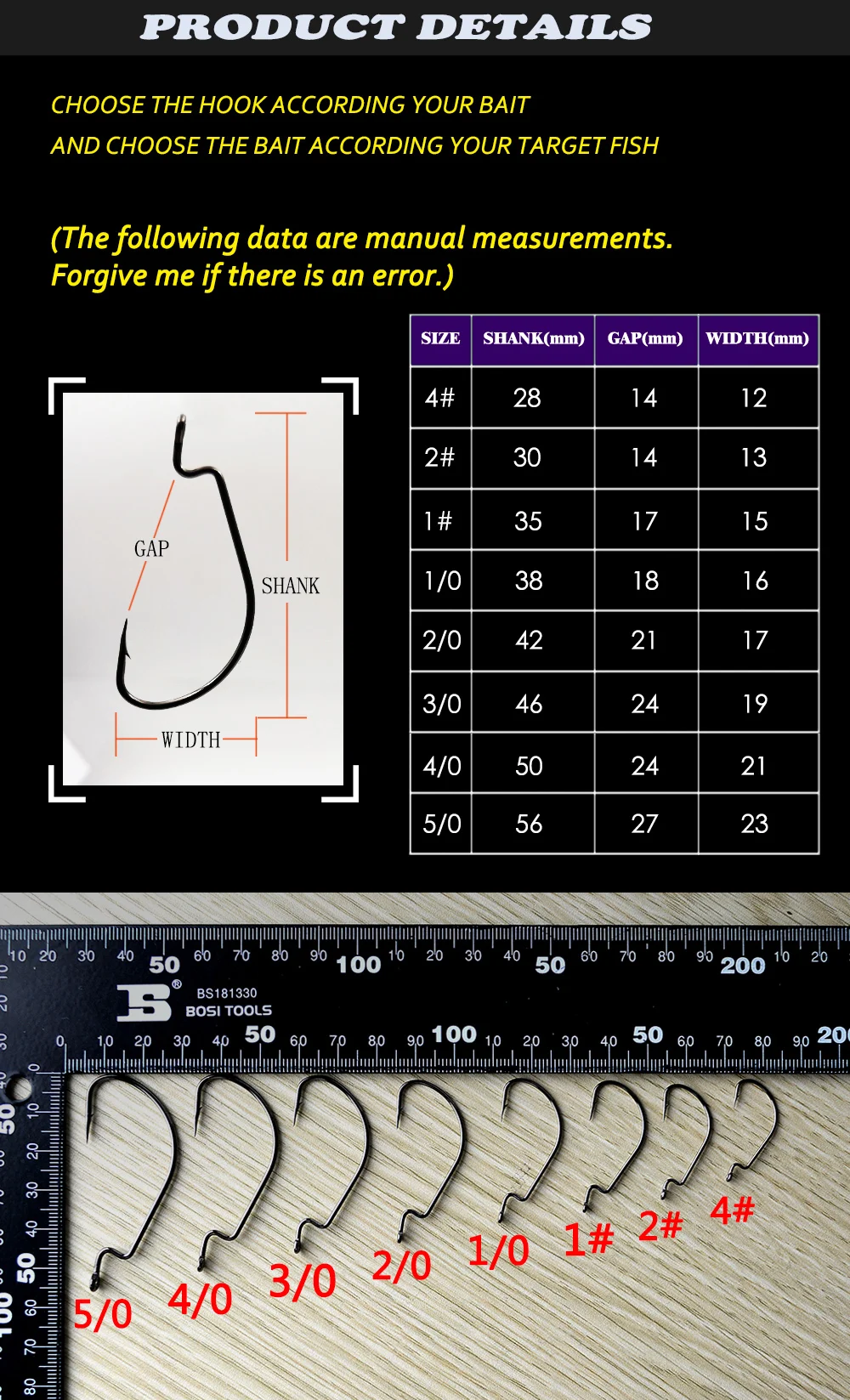The width and height of the screenshot is (850, 1400).
Task: Click shank value "50" in the 4/0 row
Action: 529,766
